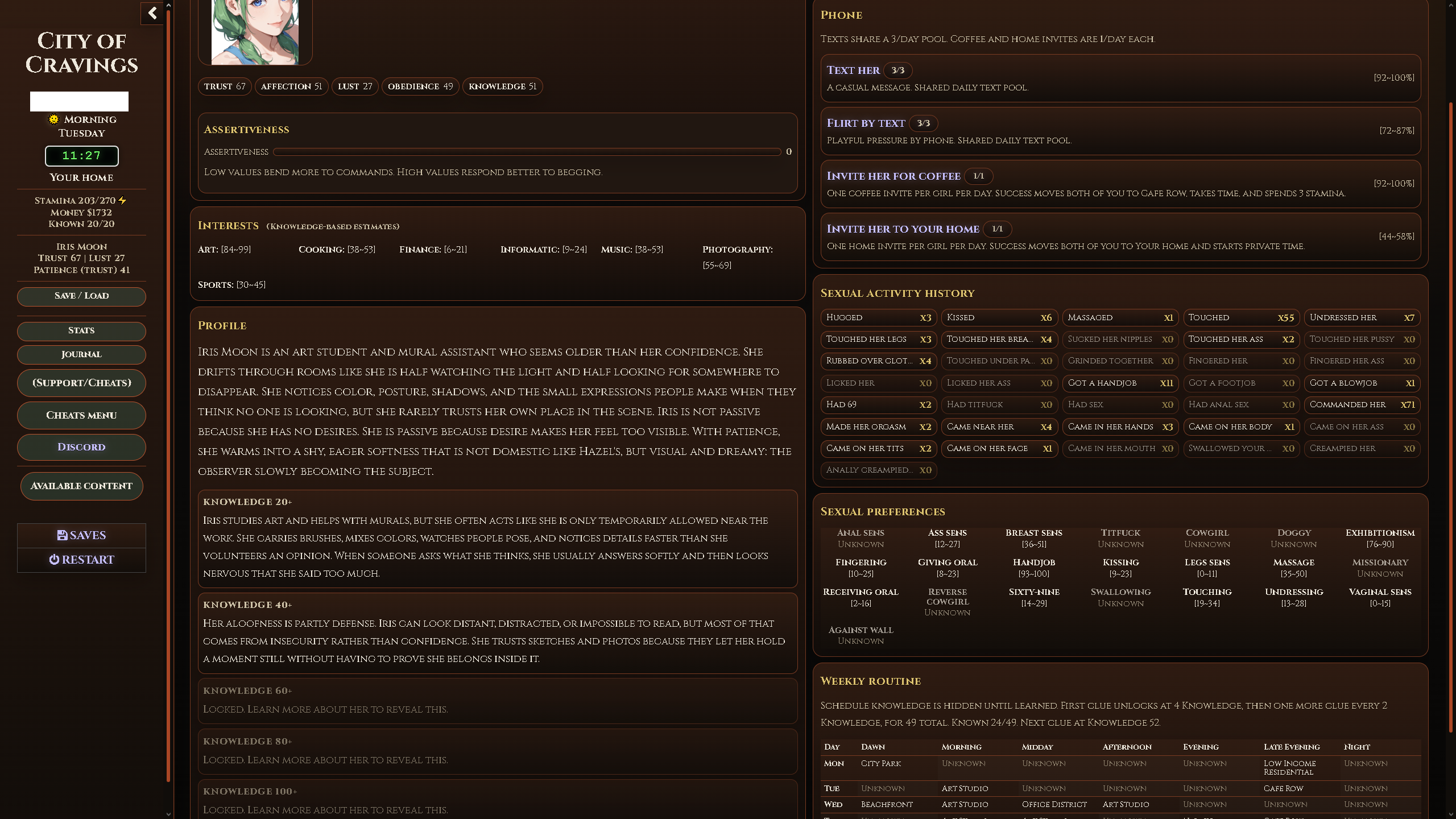
Task: Open the Cheats Menu
Action: click(81, 415)
